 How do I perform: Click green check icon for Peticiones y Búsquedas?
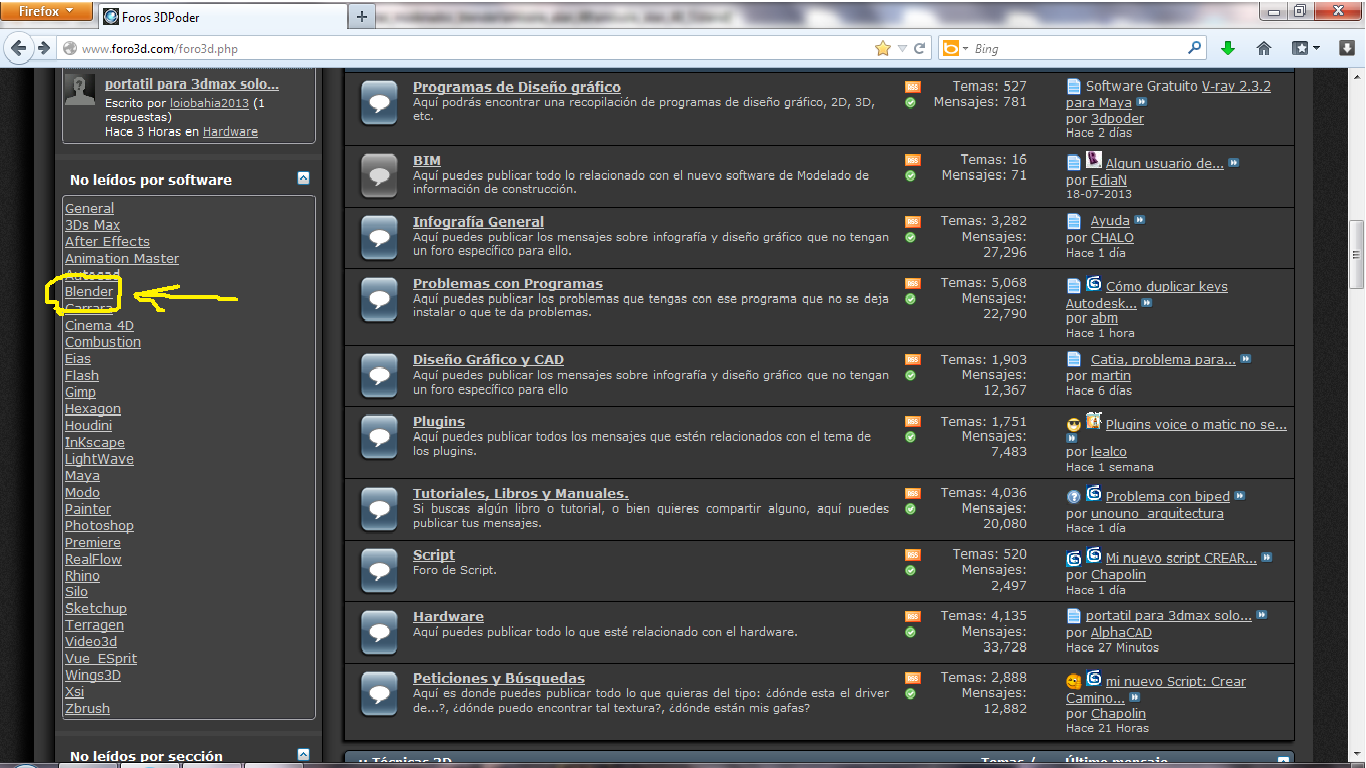(910, 694)
